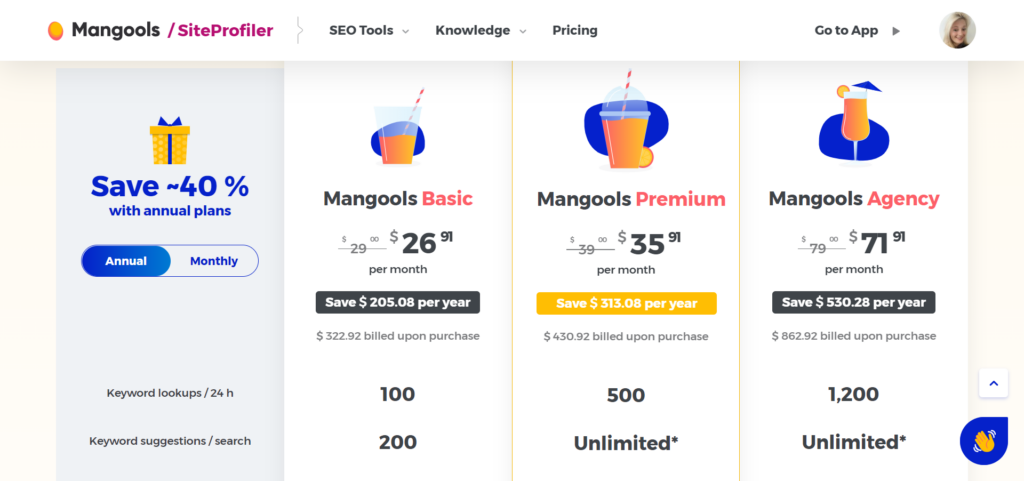
Task: Select the Mangools Agency plan title
Action: tap(854, 198)
